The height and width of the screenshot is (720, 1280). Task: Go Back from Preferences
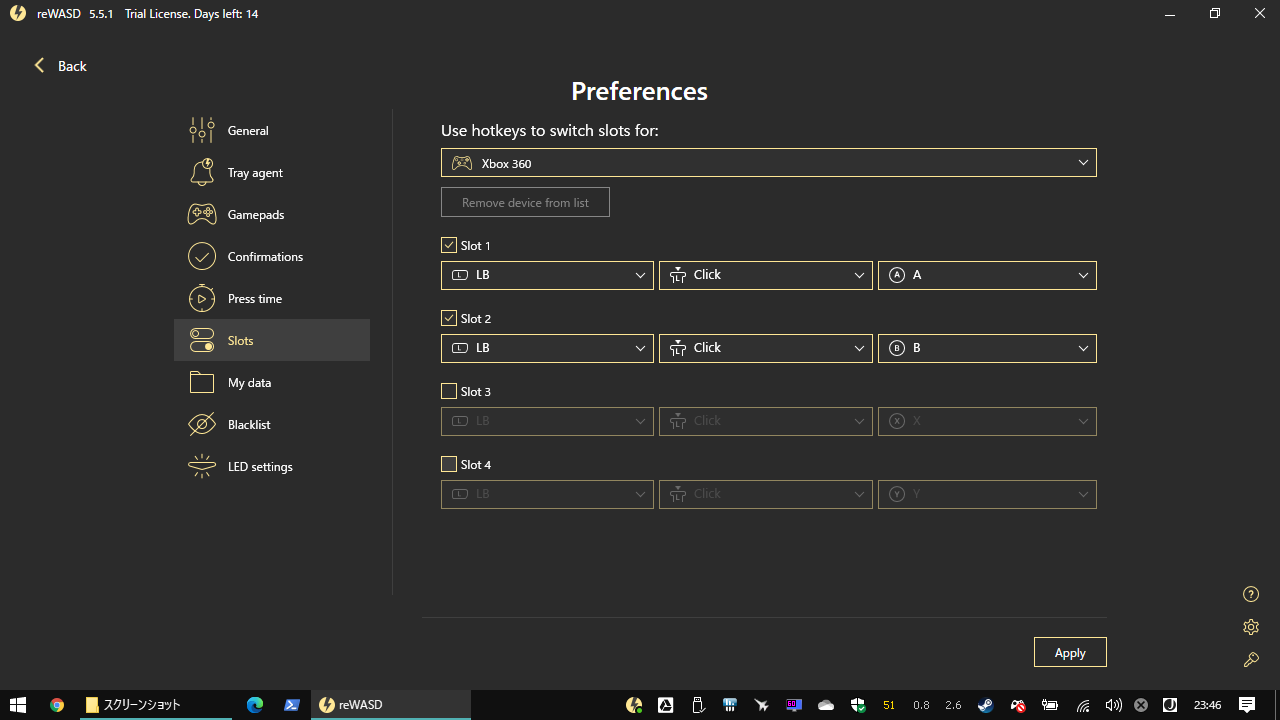pos(59,66)
